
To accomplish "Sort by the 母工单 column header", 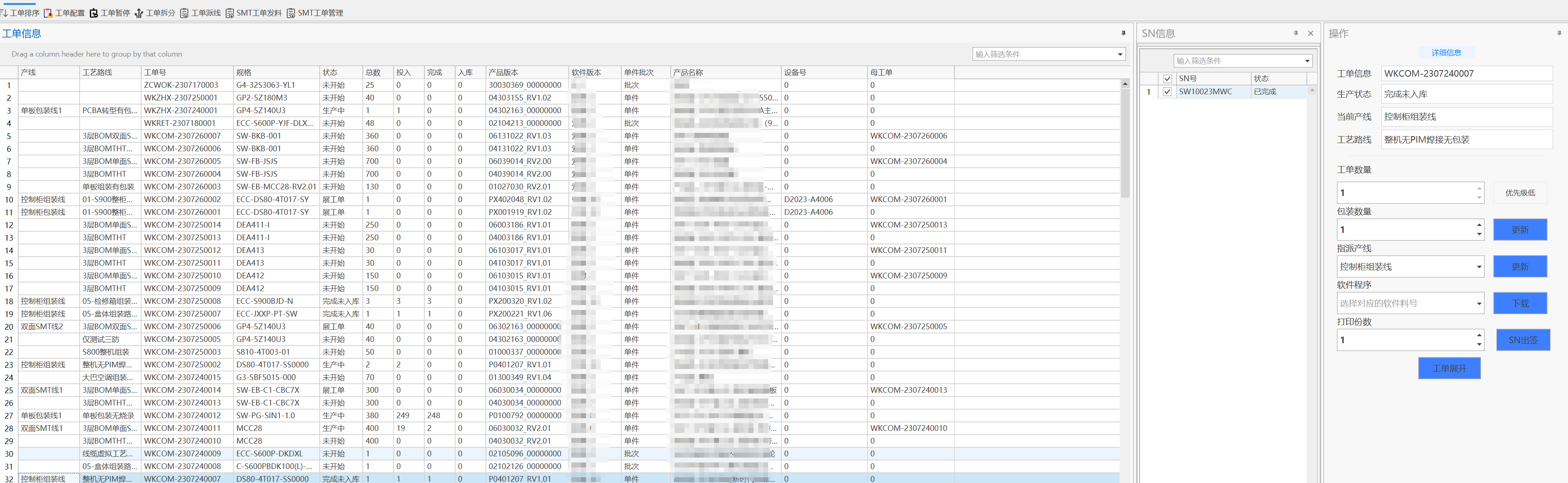I will [911, 73].
